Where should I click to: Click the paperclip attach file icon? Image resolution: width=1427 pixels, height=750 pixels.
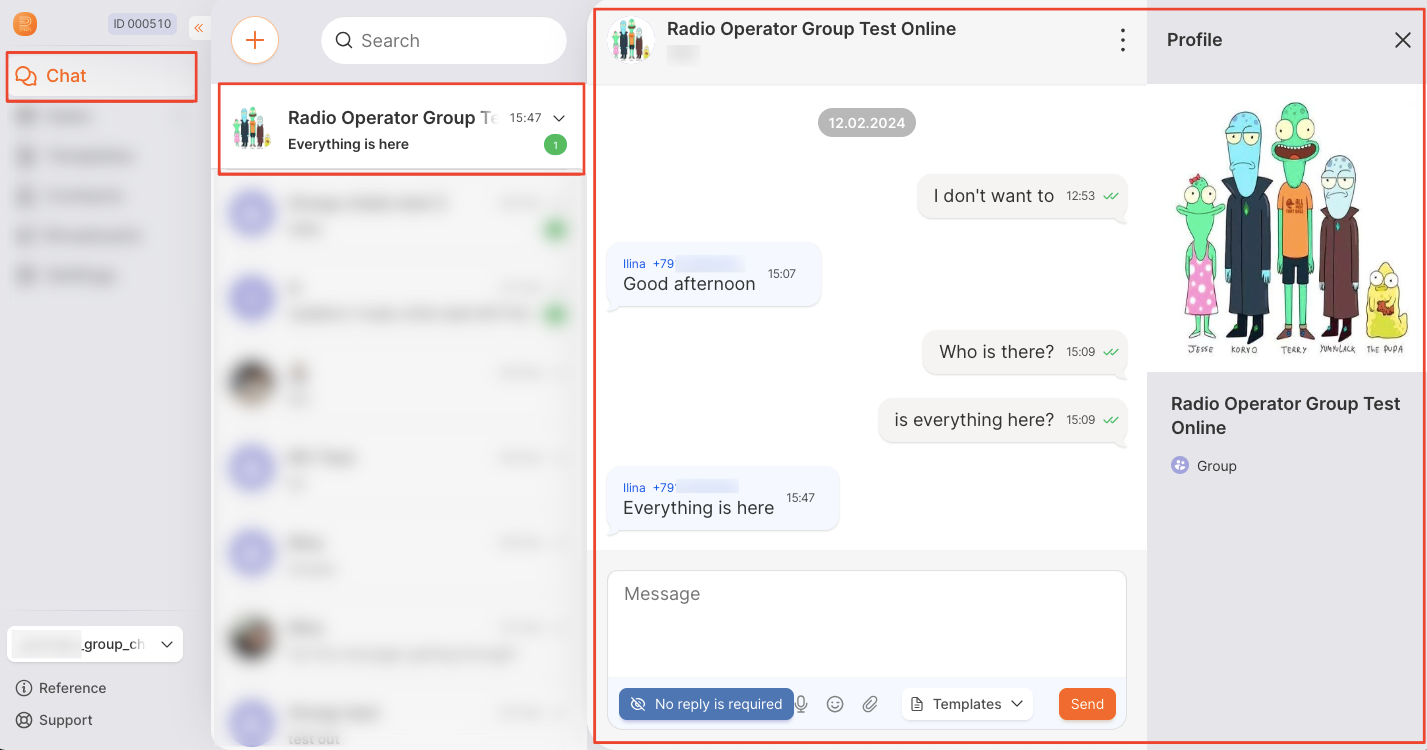[x=870, y=704]
